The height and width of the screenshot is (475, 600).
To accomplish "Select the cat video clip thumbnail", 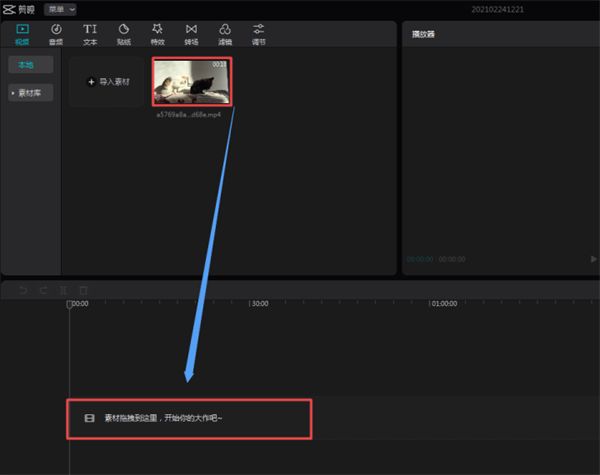I will pyautogui.click(x=191, y=82).
